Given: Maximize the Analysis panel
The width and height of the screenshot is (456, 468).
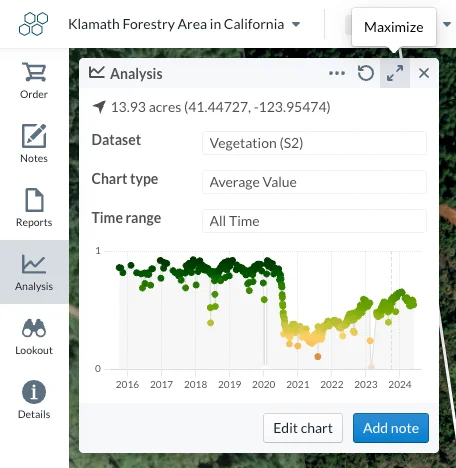Looking at the screenshot, I should coord(395,73).
